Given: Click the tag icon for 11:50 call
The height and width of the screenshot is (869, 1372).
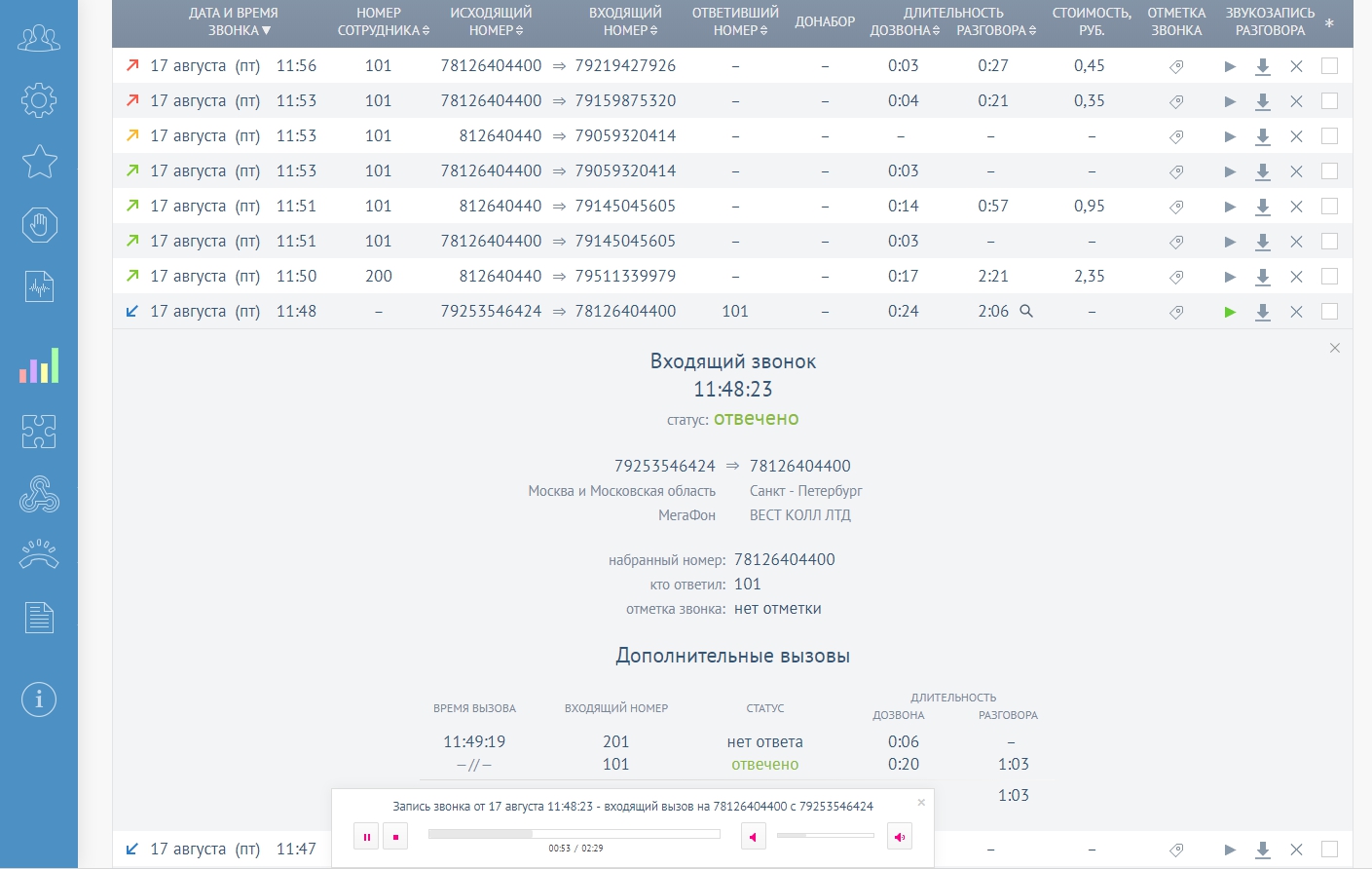Looking at the screenshot, I should [x=1176, y=277].
